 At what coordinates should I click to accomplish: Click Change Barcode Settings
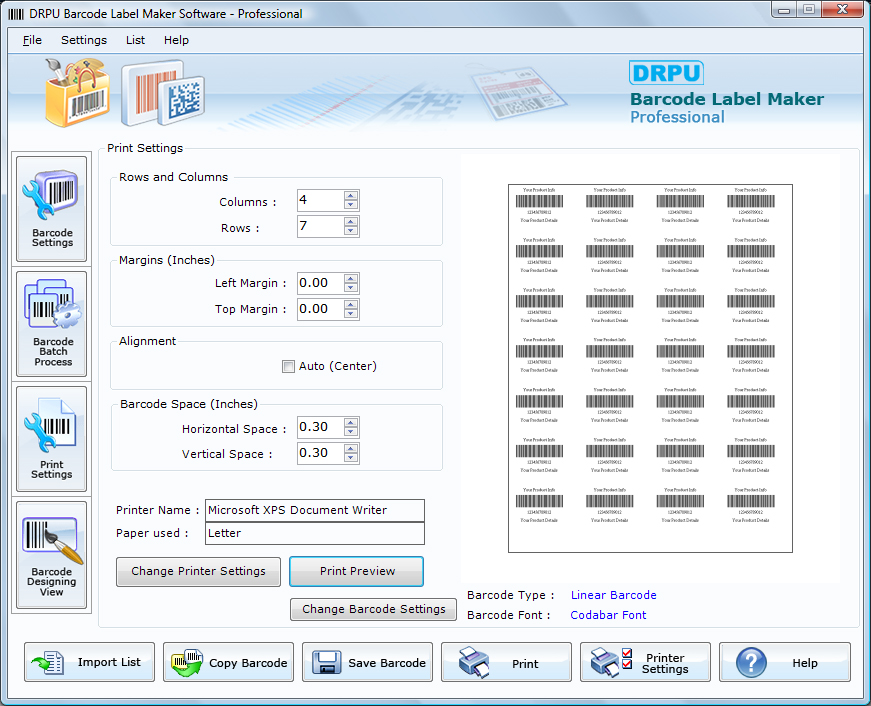(373, 609)
